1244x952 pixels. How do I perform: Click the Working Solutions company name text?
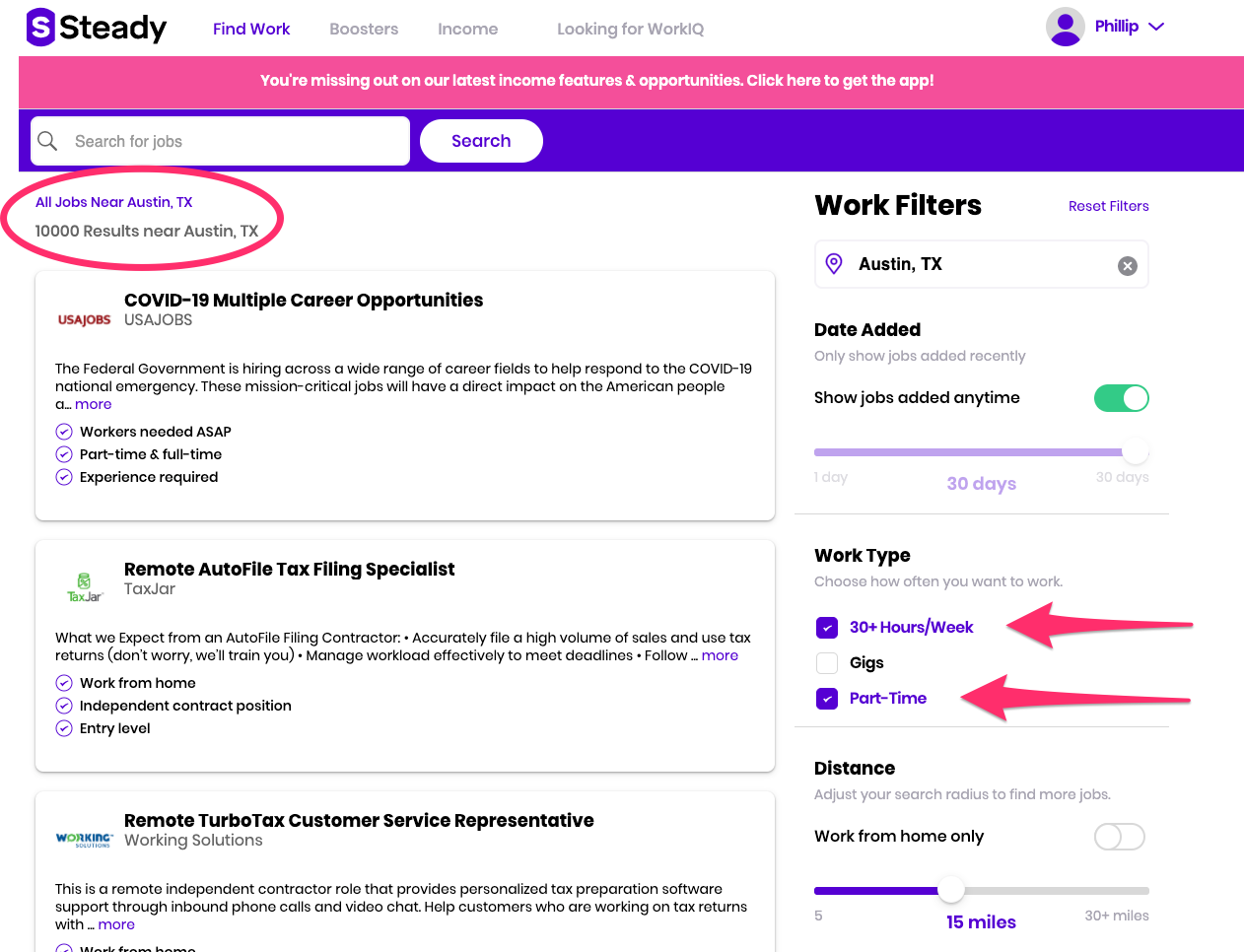point(193,841)
